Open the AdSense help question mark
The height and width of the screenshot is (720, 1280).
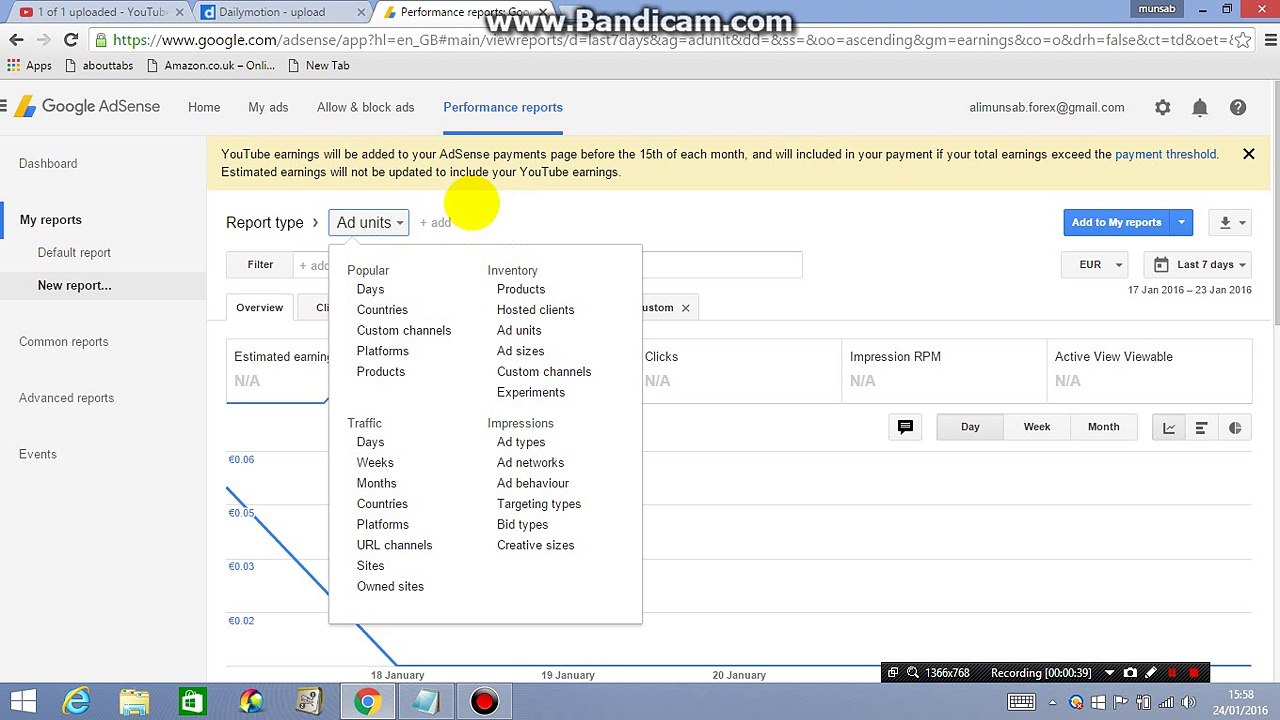[x=1238, y=108]
